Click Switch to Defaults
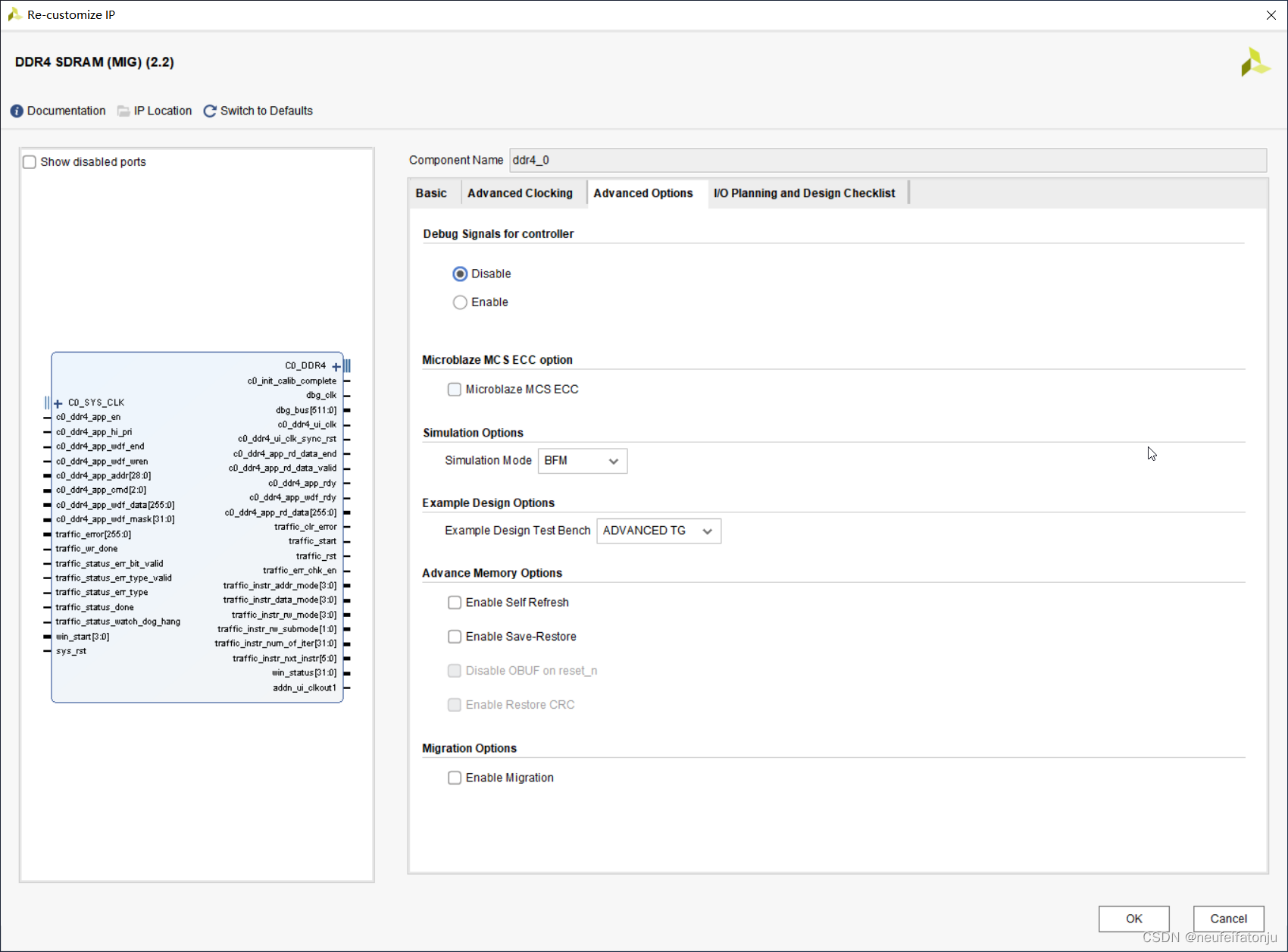 [x=267, y=111]
